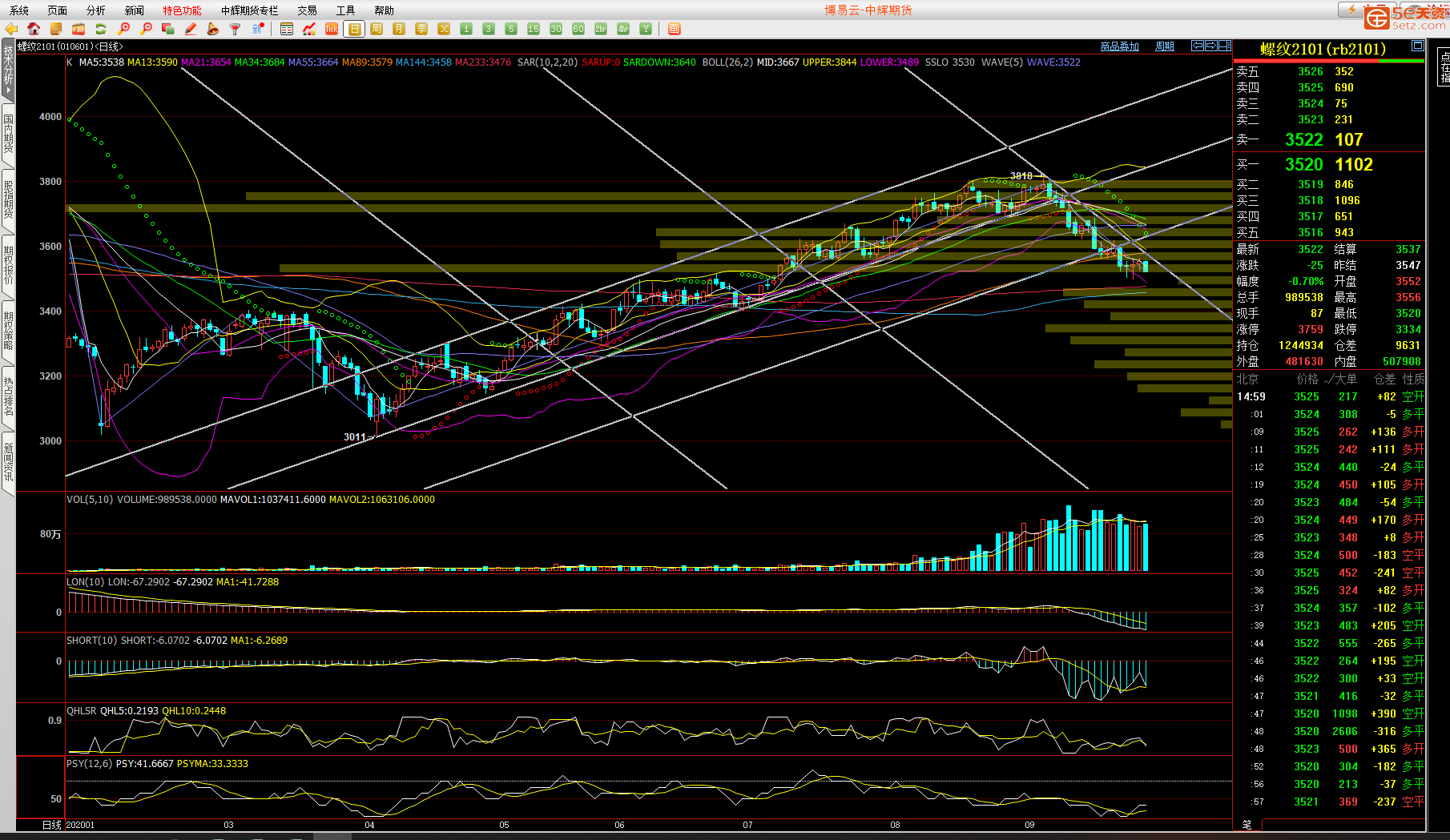This screenshot has width=1450, height=840.
Task: Switch to 国内期货 sidebar tab
Action: (8, 133)
